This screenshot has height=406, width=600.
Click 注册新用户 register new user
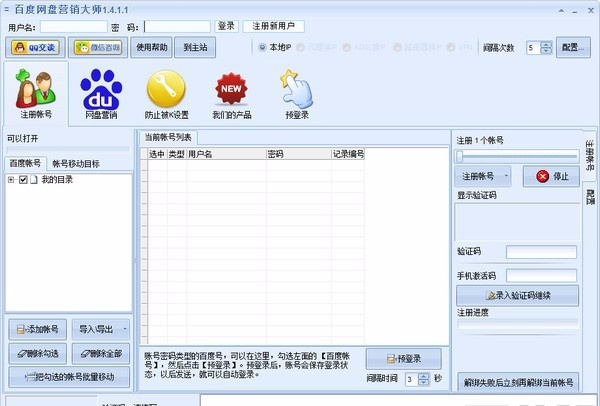tap(274, 26)
